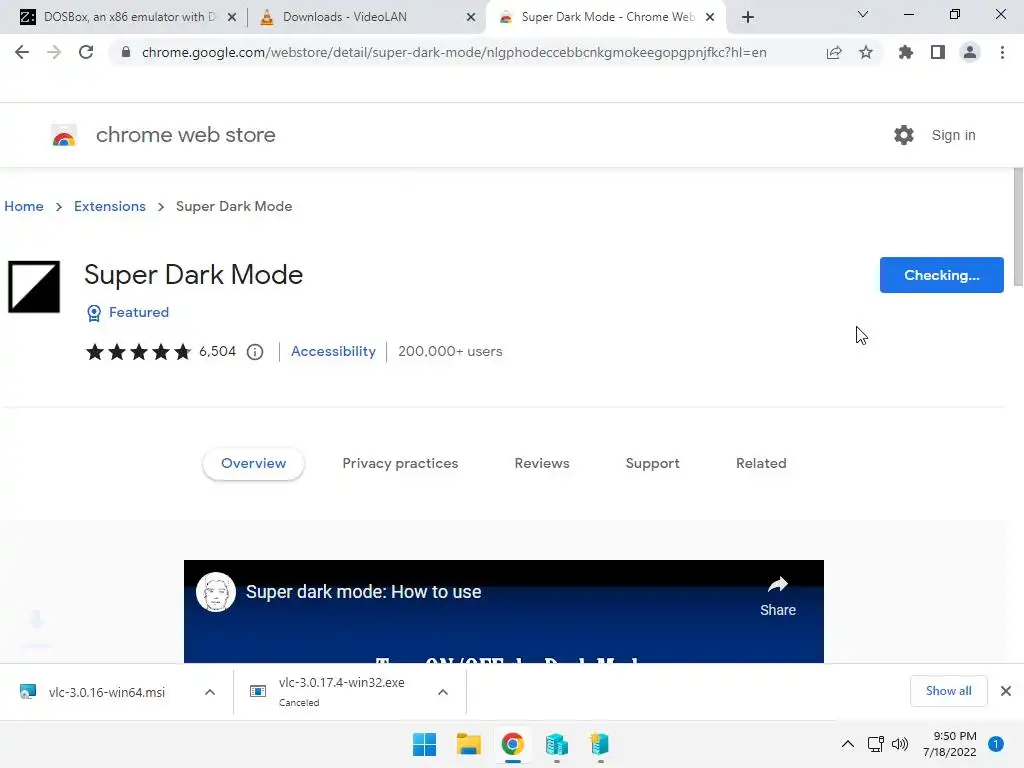Open a new browser tab
The image size is (1024, 768).
click(748, 18)
